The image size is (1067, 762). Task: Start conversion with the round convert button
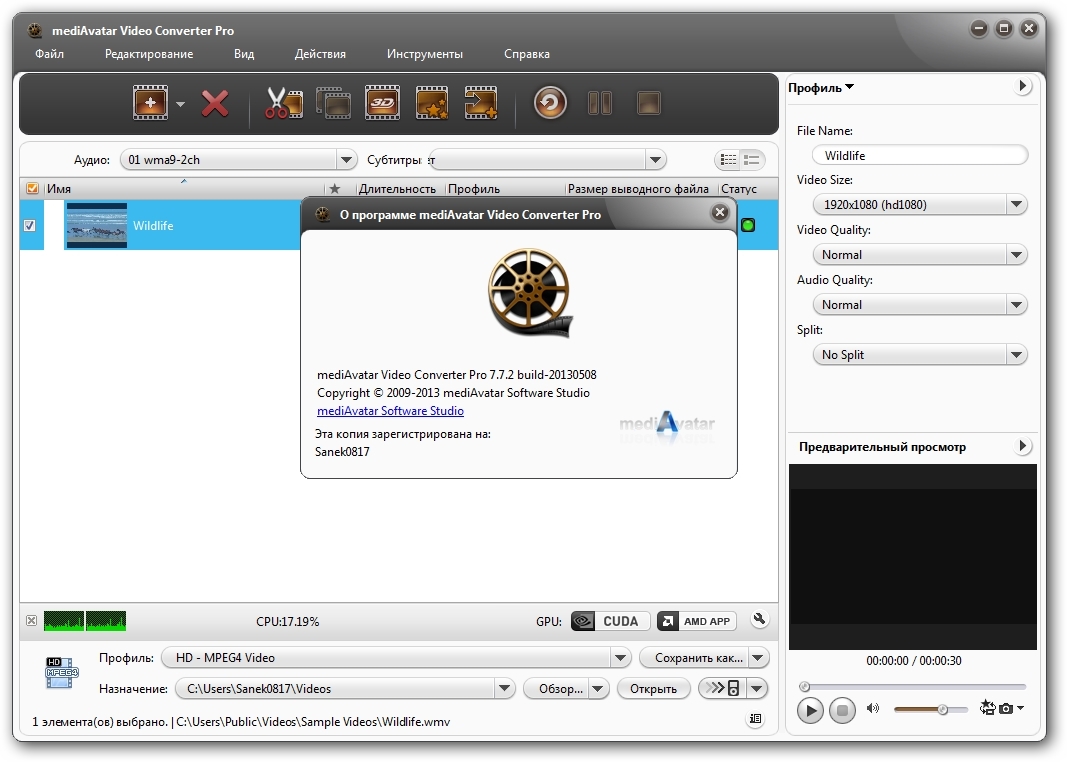(x=550, y=103)
